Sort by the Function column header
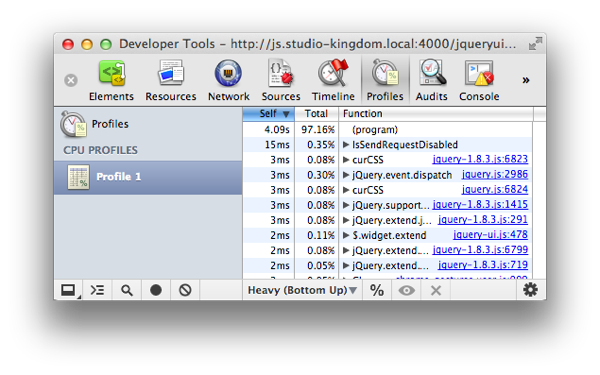600x375 pixels. 436,114
